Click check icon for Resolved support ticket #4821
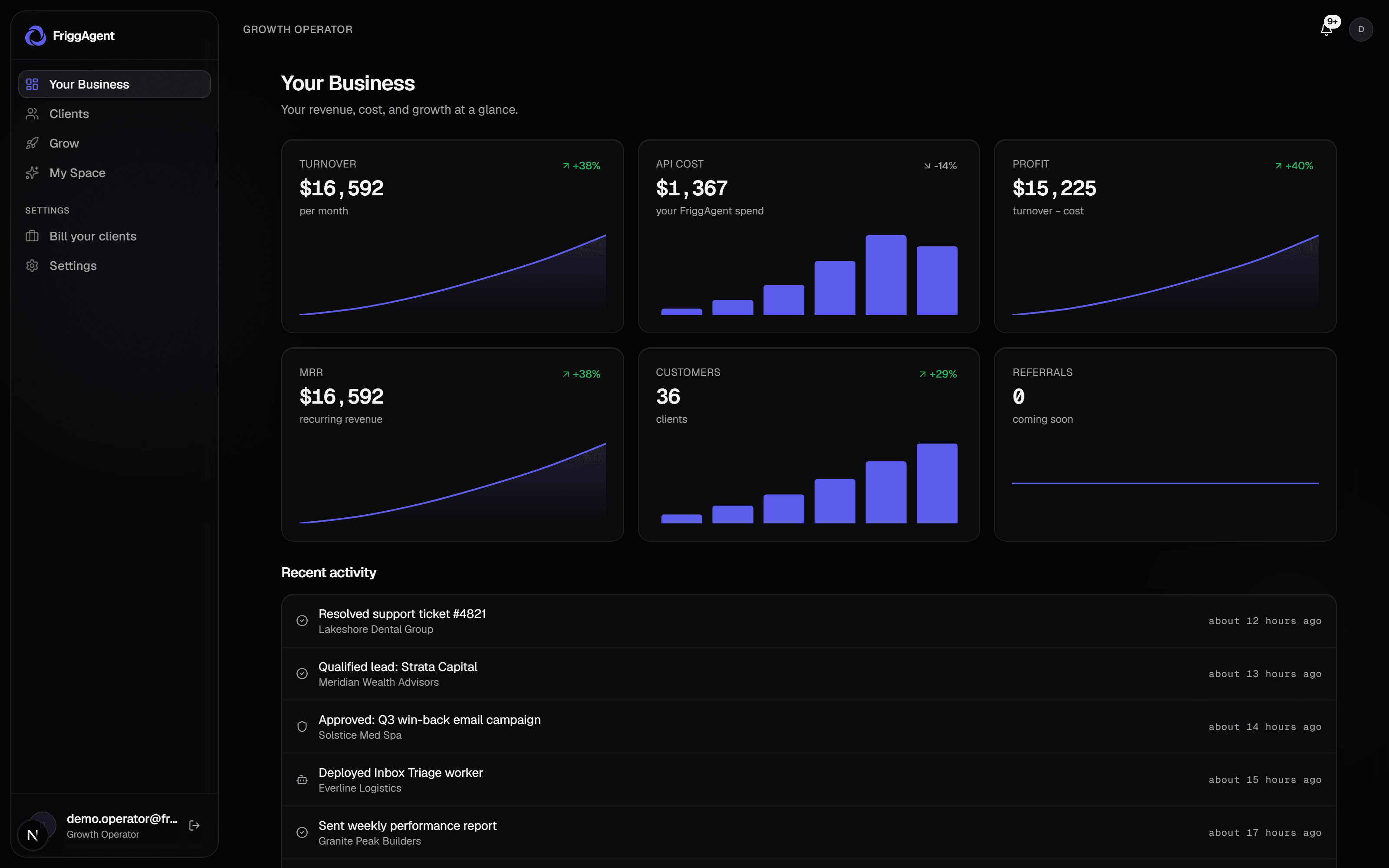The width and height of the screenshot is (1389, 868). (x=302, y=621)
